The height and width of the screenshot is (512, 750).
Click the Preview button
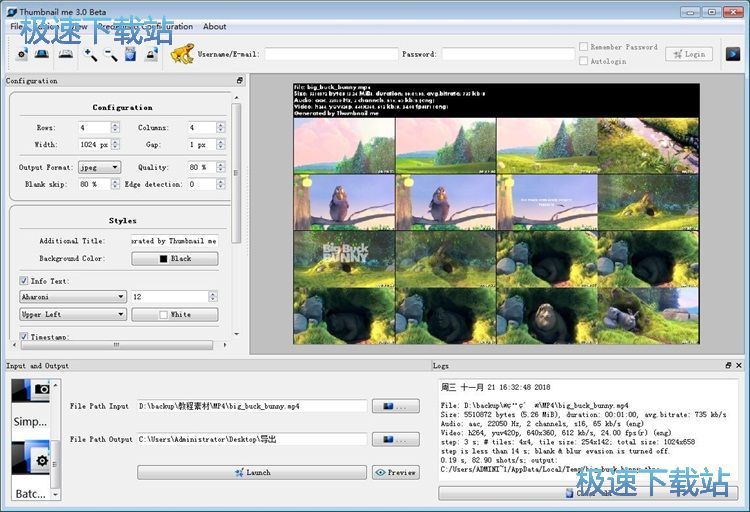pyautogui.click(x=396, y=472)
